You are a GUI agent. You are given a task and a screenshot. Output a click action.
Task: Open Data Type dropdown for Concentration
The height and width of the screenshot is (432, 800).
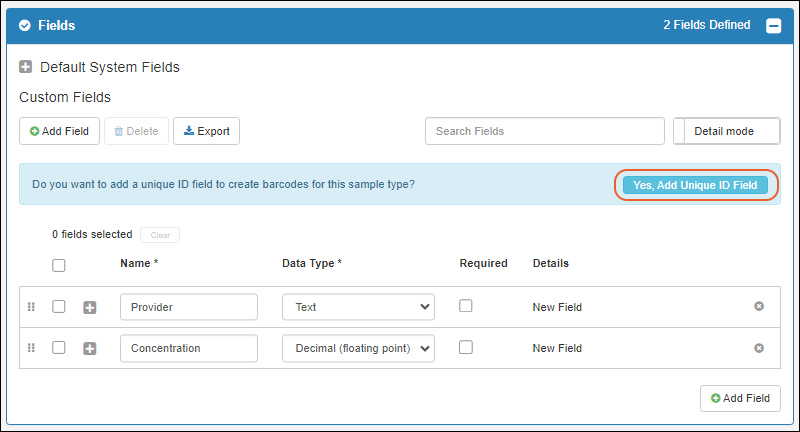pyautogui.click(x=358, y=348)
